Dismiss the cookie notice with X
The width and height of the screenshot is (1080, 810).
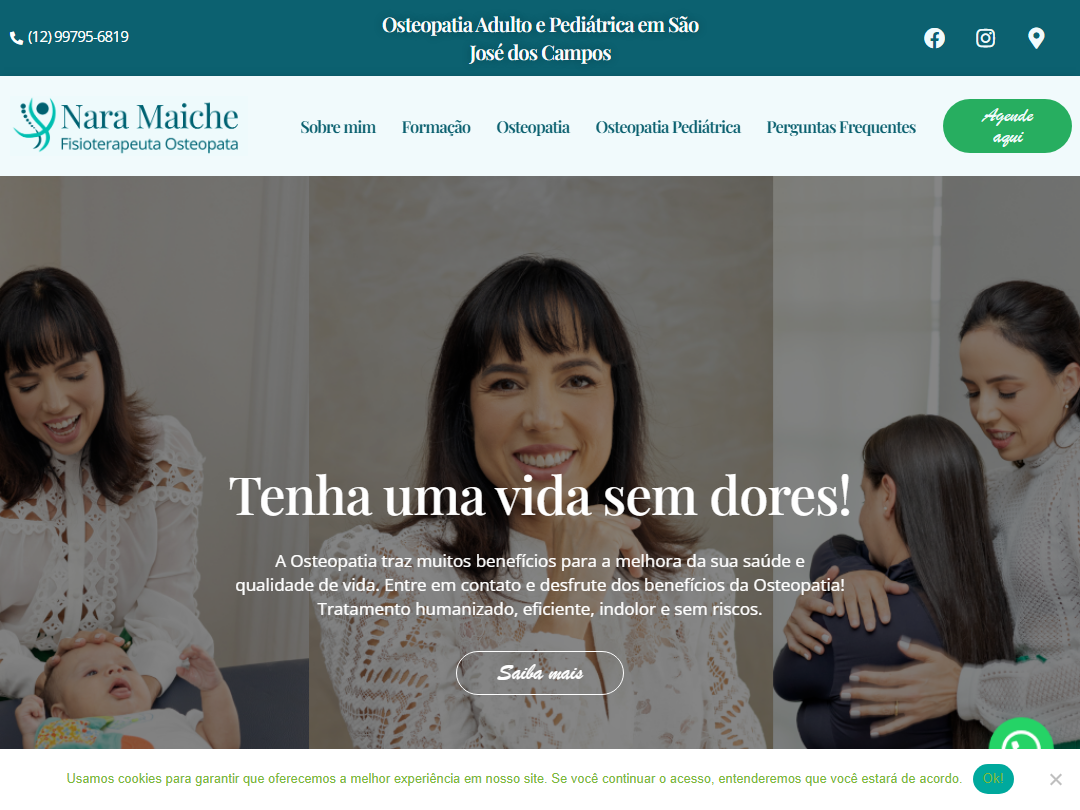1055,779
